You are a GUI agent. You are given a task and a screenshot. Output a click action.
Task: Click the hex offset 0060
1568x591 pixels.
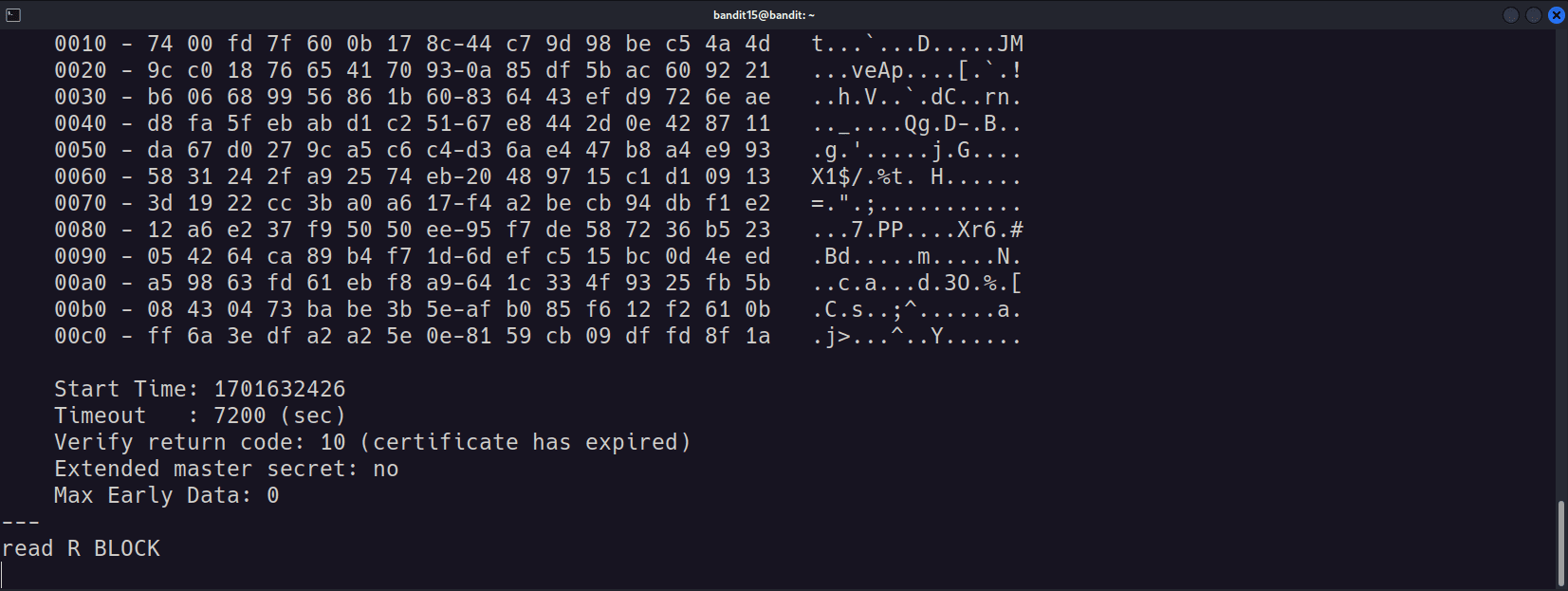pyautogui.click(x=81, y=176)
